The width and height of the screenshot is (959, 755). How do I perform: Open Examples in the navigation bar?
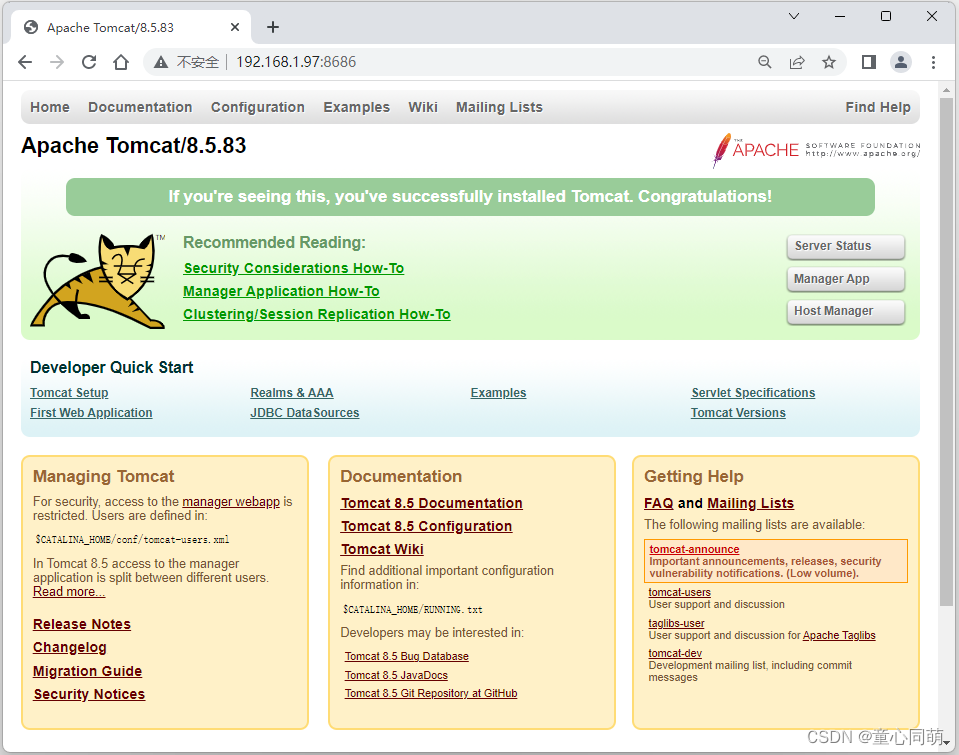(357, 107)
